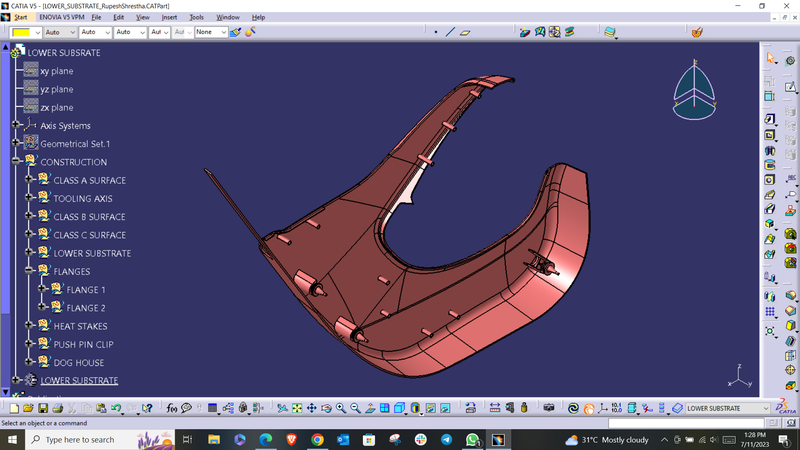Open Google Chrome from taskbar
The image size is (800, 450).
(317, 439)
